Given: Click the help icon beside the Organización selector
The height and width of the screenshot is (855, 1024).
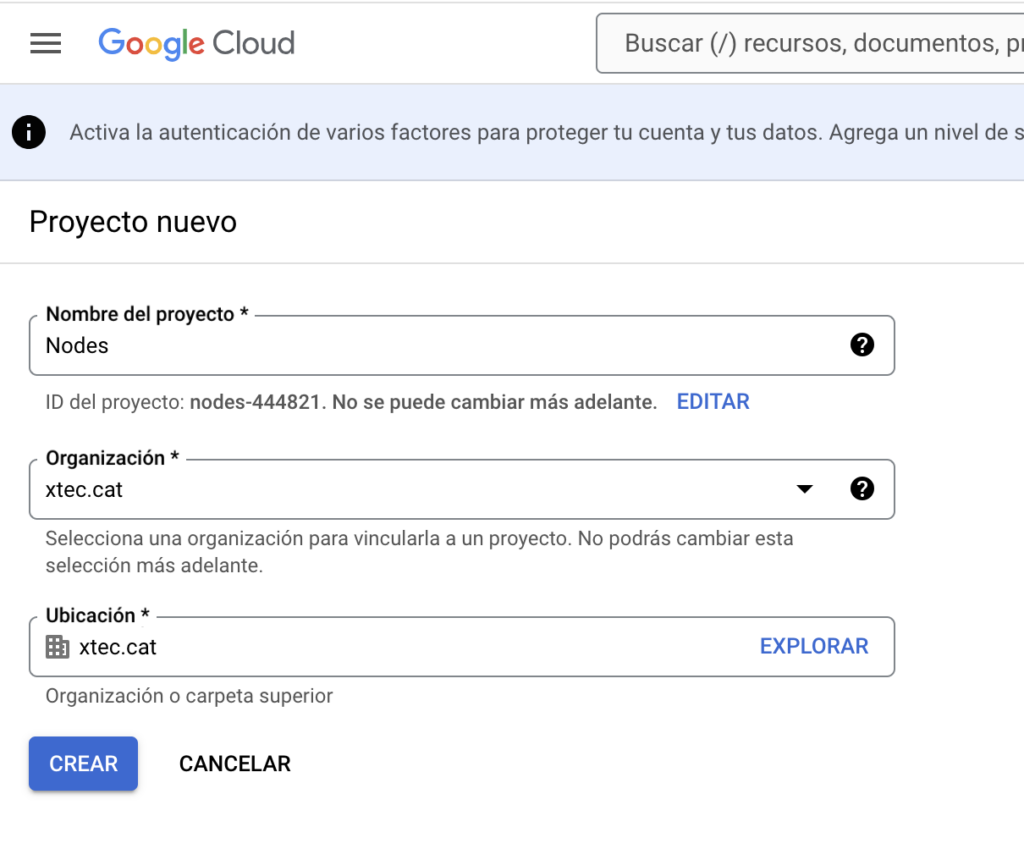Looking at the screenshot, I should coord(861,489).
